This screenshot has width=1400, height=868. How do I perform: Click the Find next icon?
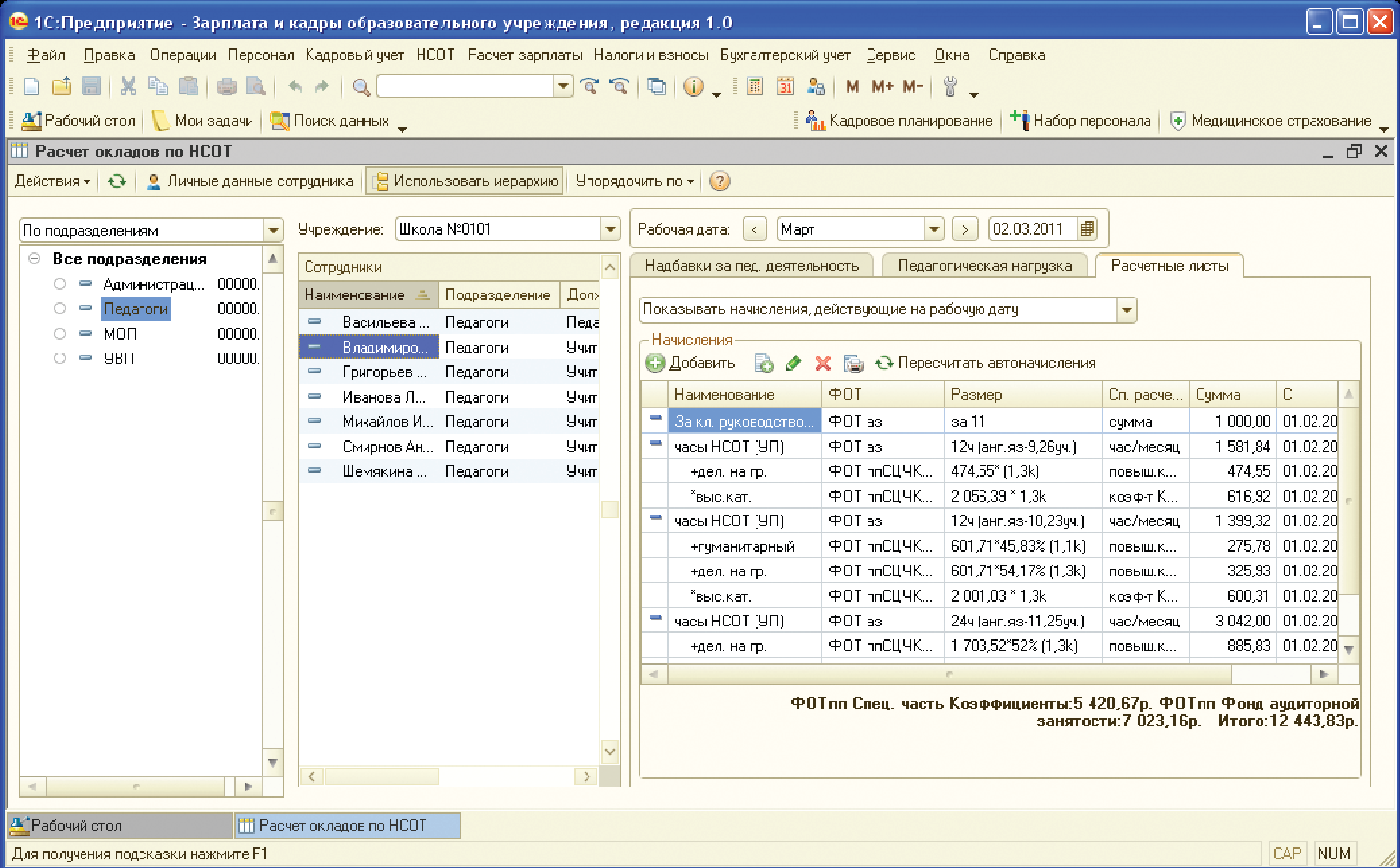(x=589, y=87)
